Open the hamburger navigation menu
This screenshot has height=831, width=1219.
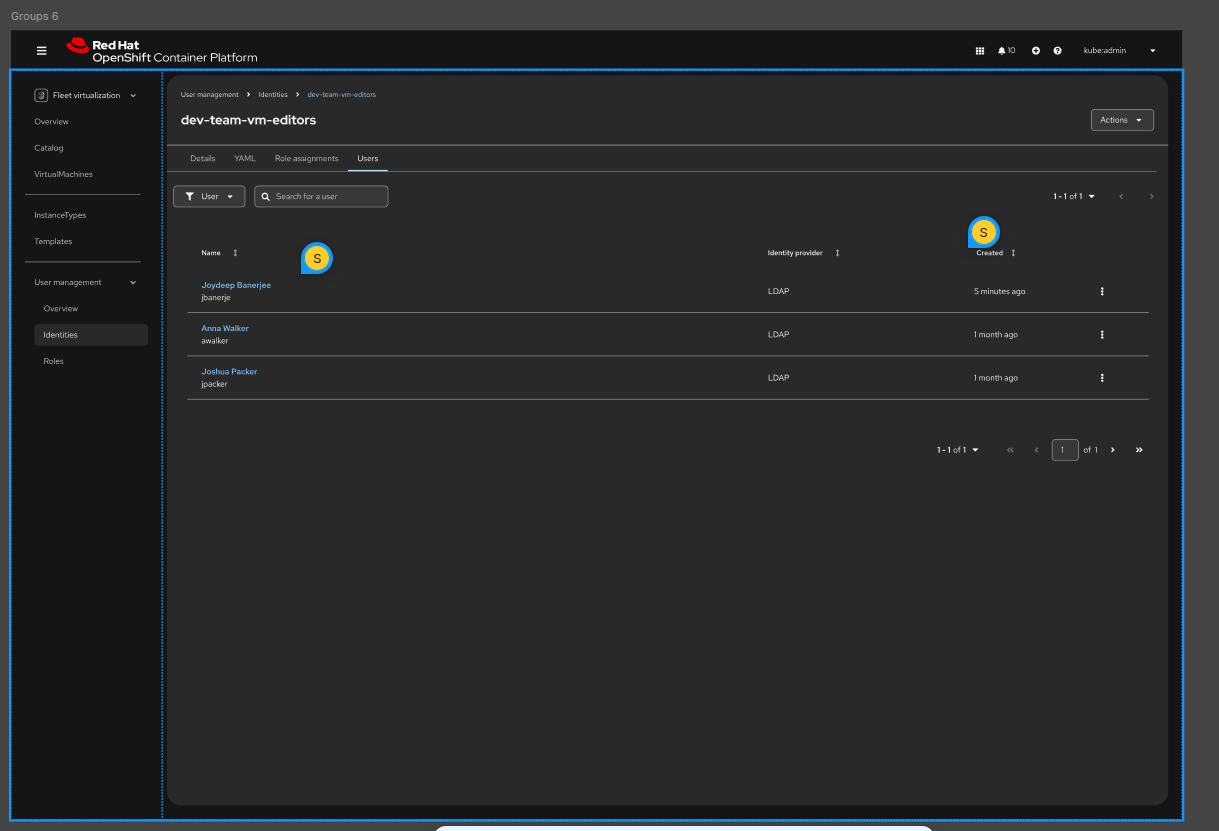(41, 51)
